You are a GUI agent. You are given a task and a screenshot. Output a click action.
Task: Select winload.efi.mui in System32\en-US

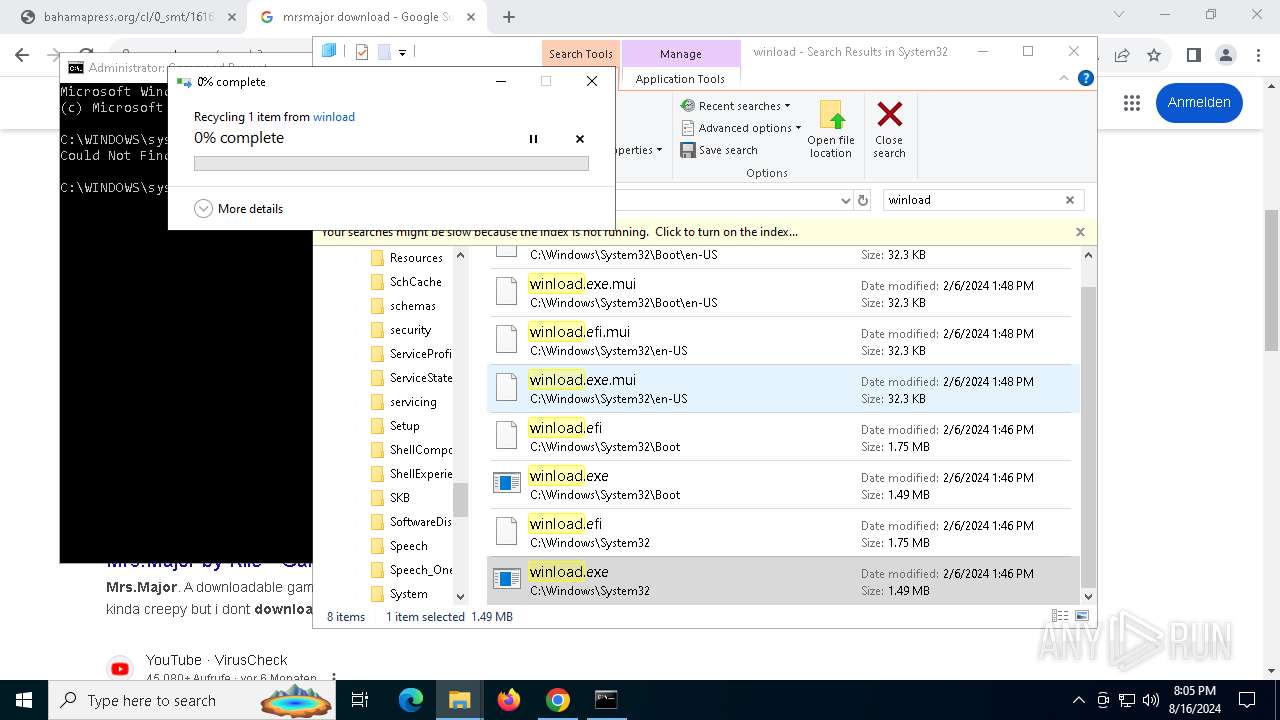tap(783, 341)
